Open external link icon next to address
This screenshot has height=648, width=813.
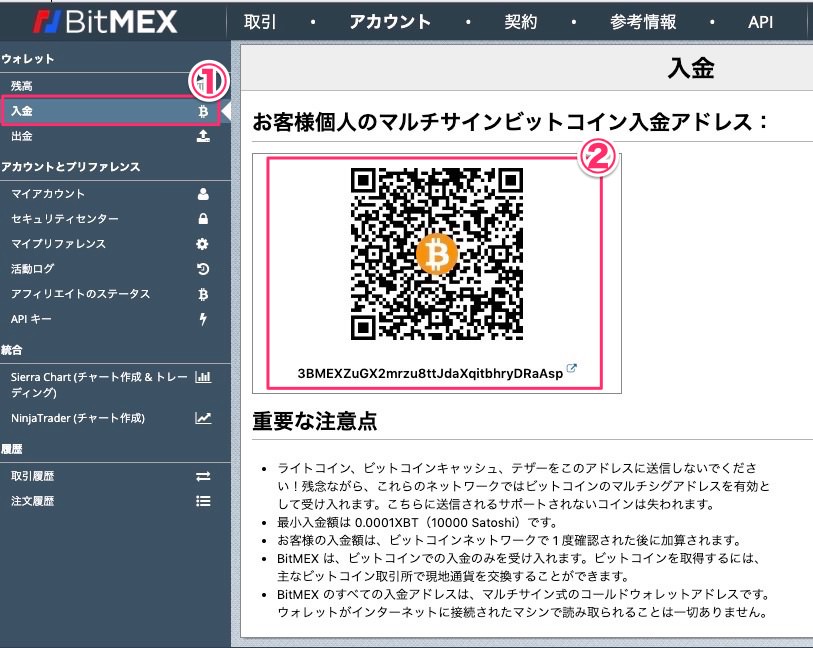click(571, 368)
